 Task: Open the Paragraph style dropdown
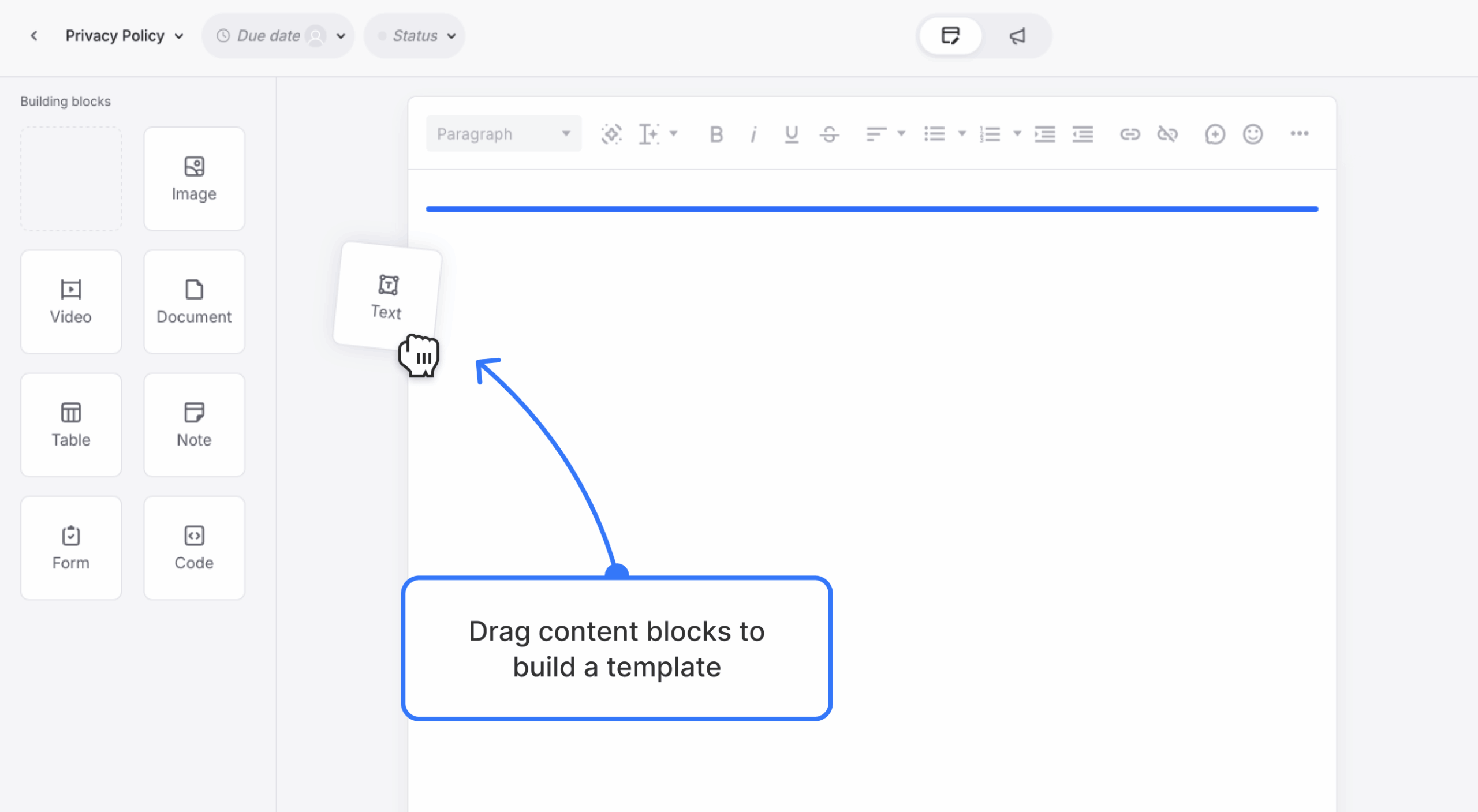pos(503,134)
